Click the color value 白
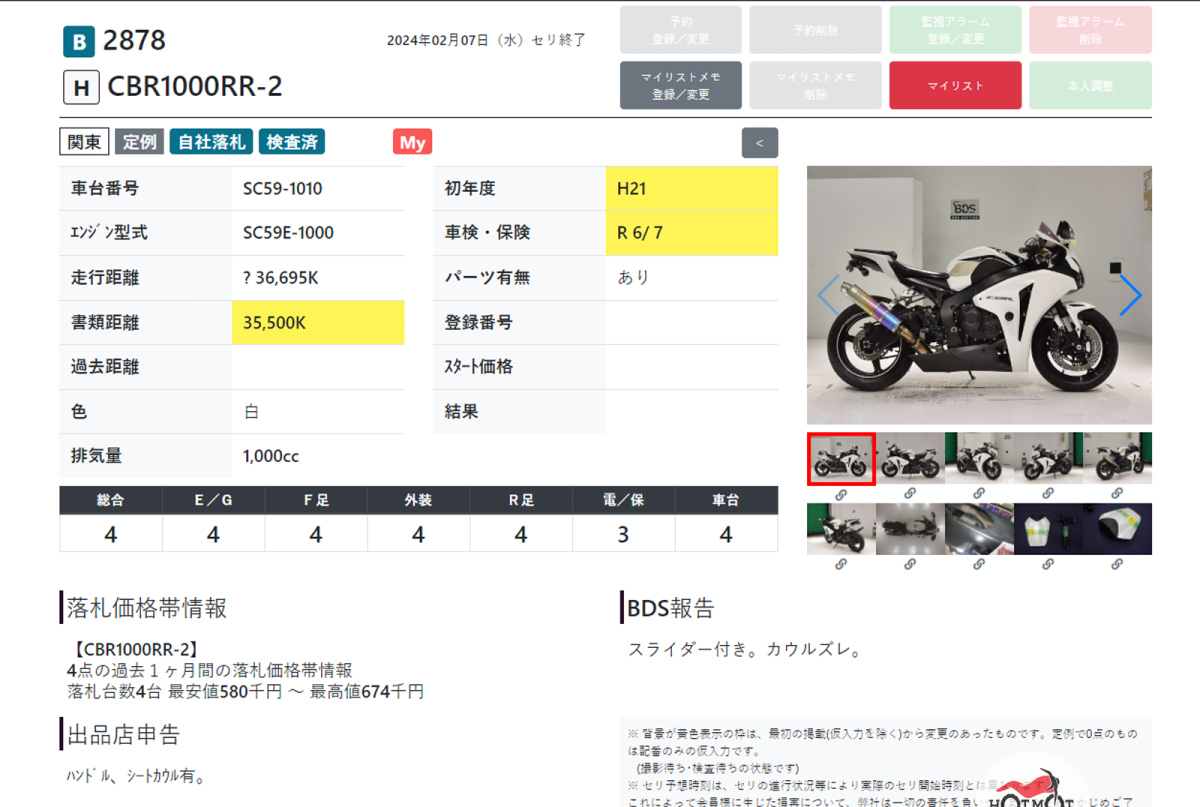Viewport: 1200px width, 807px height. [x=252, y=412]
